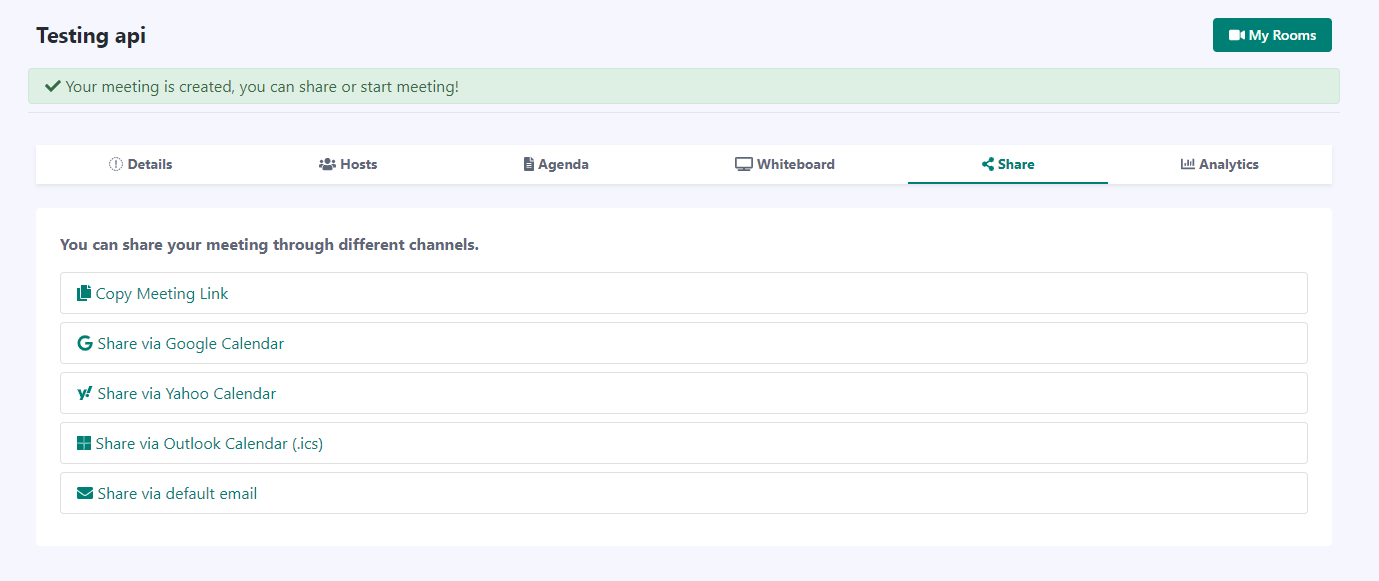Share via Yahoo Calendar
This screenshot has width=1379, height=581.
pyautogui.click(x=186, y=394)
